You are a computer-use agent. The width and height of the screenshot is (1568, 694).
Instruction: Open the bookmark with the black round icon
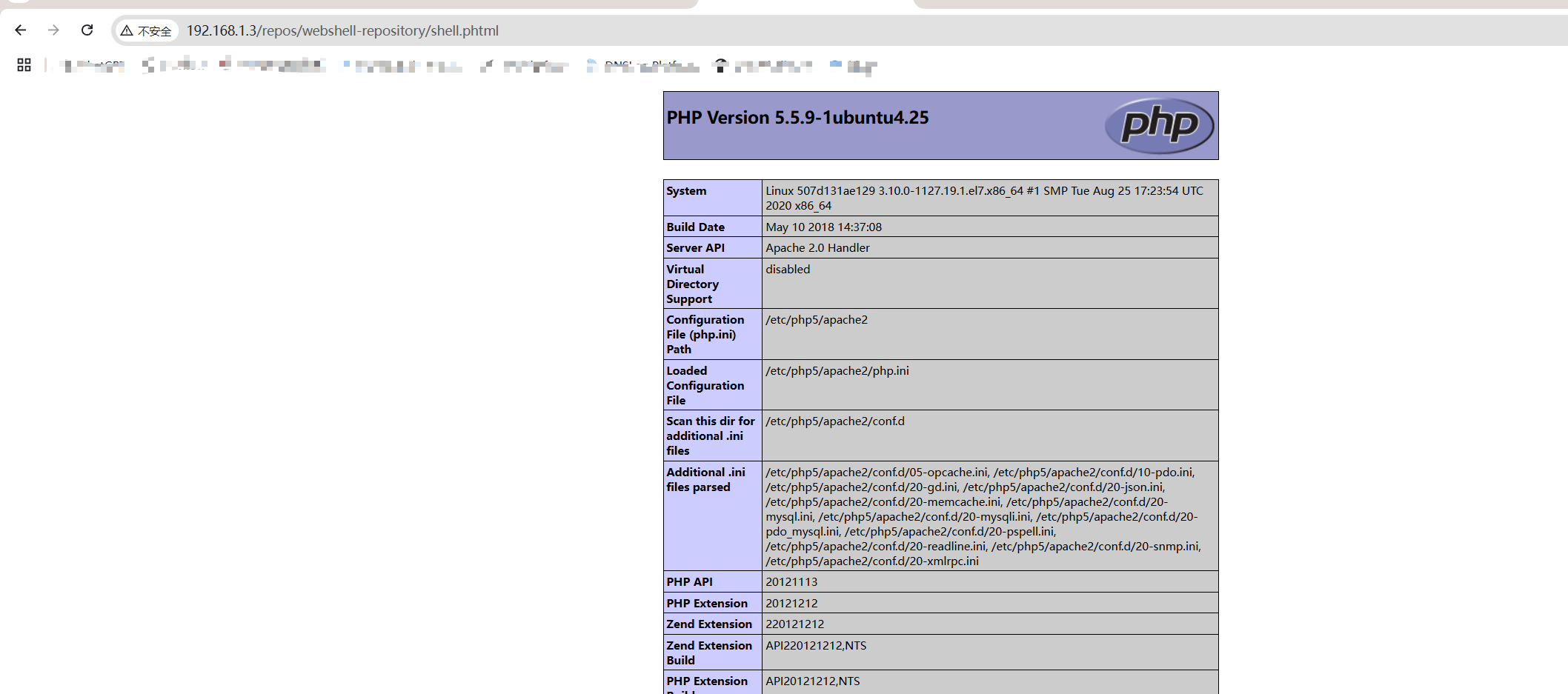coord(763,66)
